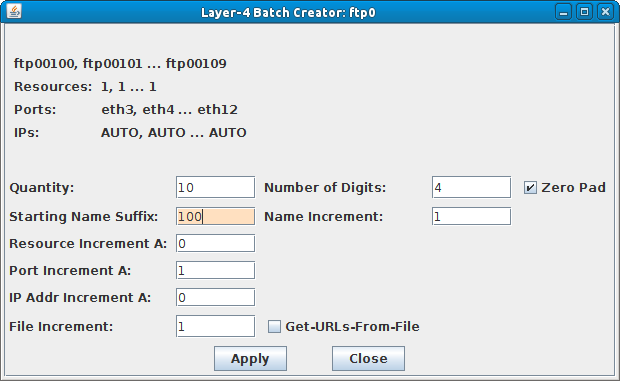Viewport: 620px width, 381px height.
Task: Enable the Get-URLs-From-File checkbox
Action: point(274,327)
